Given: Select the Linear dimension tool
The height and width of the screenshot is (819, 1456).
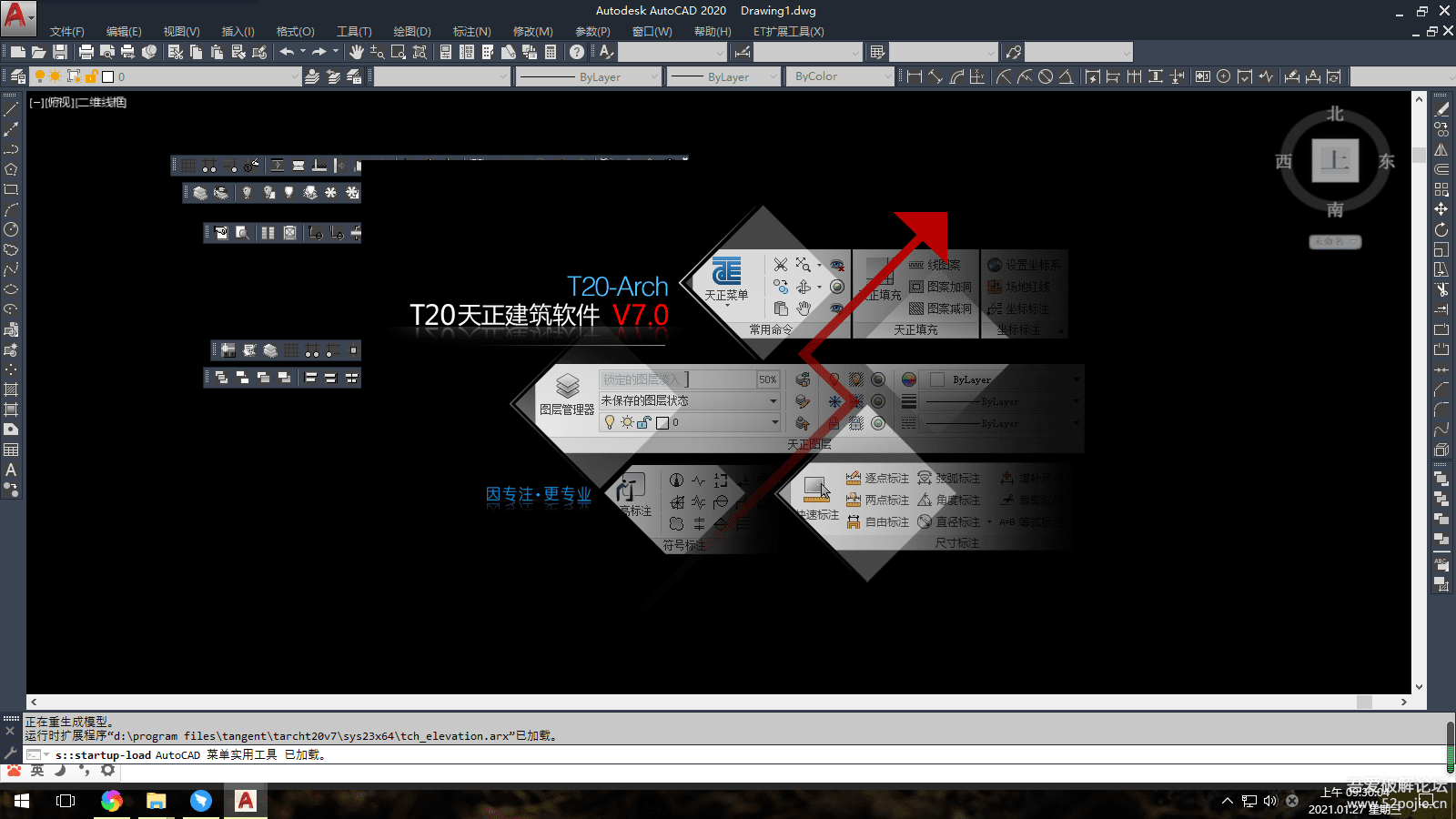Looking at the screenshot, I should pyautogui.click(x=915, y=76).
